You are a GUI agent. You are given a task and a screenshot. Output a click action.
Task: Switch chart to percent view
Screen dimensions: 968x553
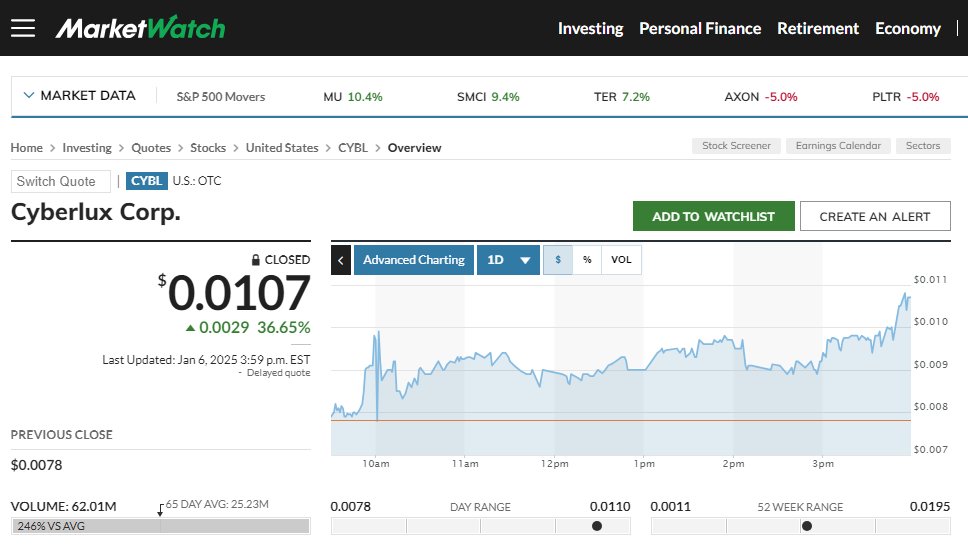pyautogui.click(x=587, y=260)
